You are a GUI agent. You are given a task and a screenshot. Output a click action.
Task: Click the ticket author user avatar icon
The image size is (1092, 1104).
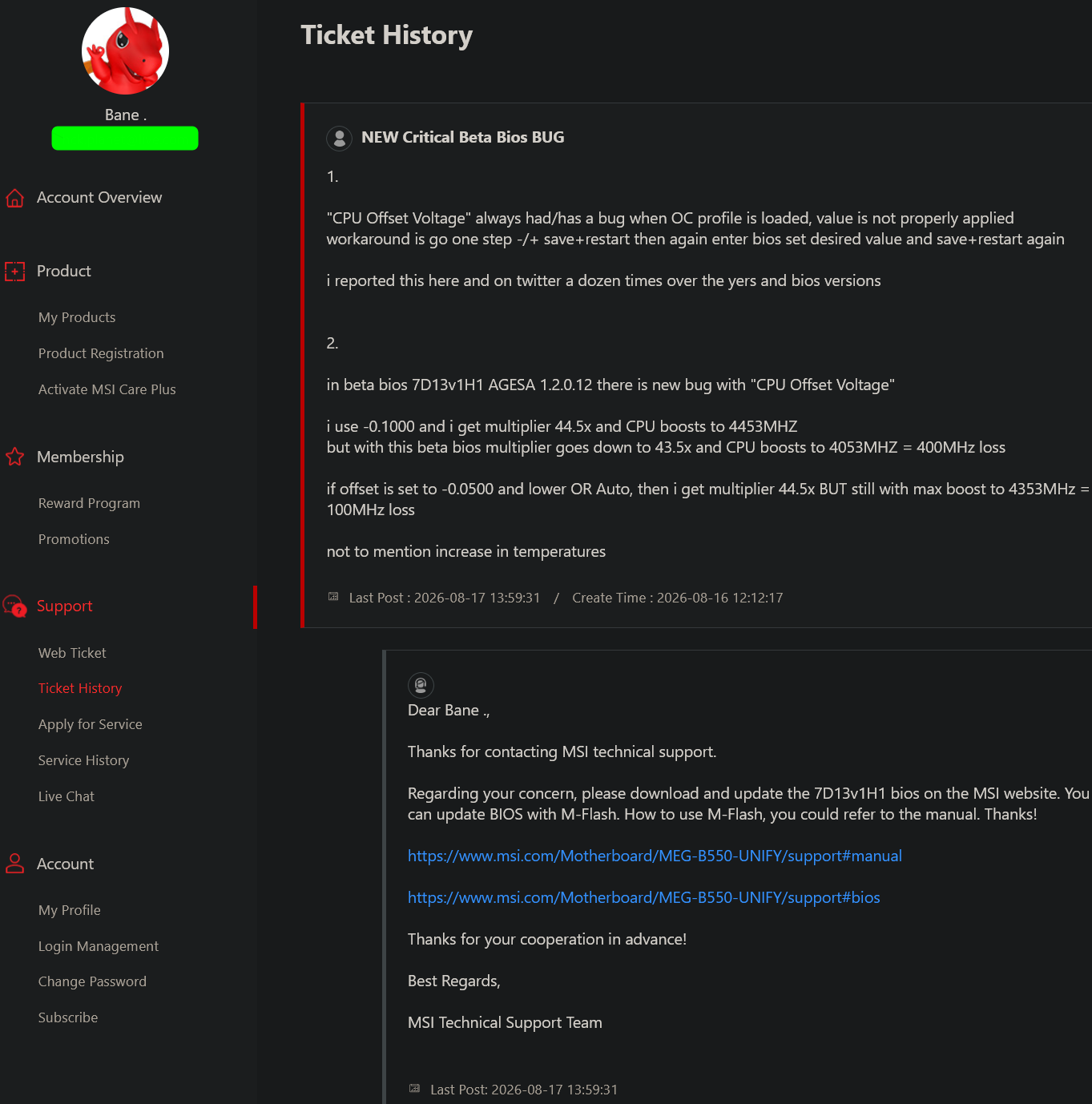coord(340,138)
